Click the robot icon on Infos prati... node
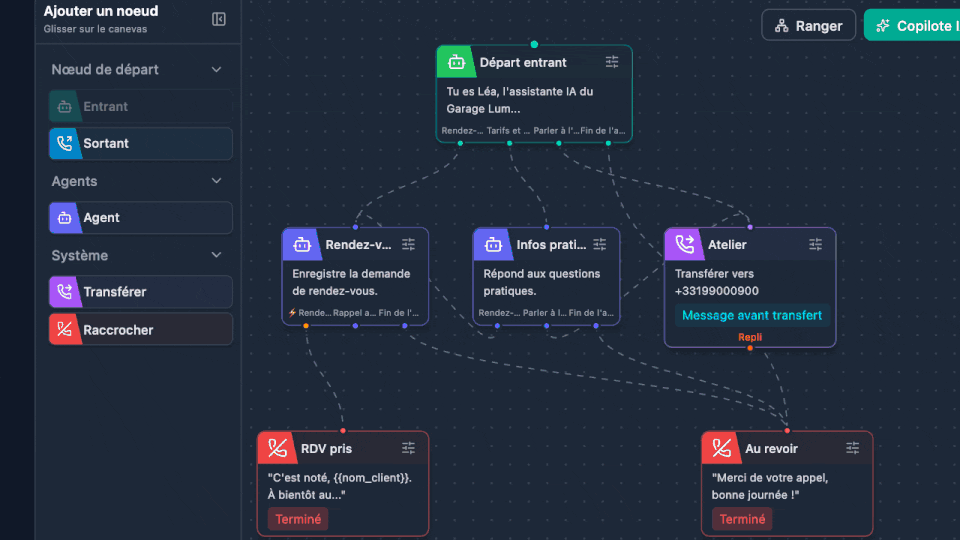 click(x=492, y=244)
